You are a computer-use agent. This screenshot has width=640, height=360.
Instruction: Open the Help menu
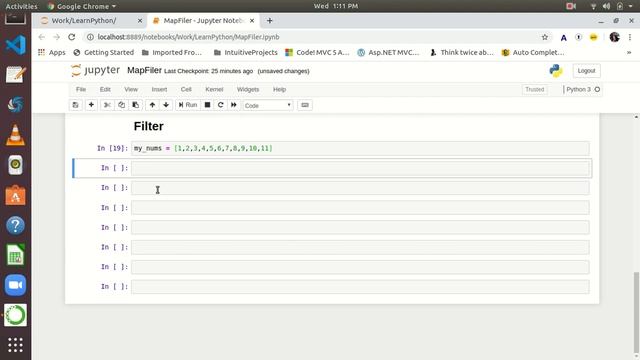pos(279,89)
